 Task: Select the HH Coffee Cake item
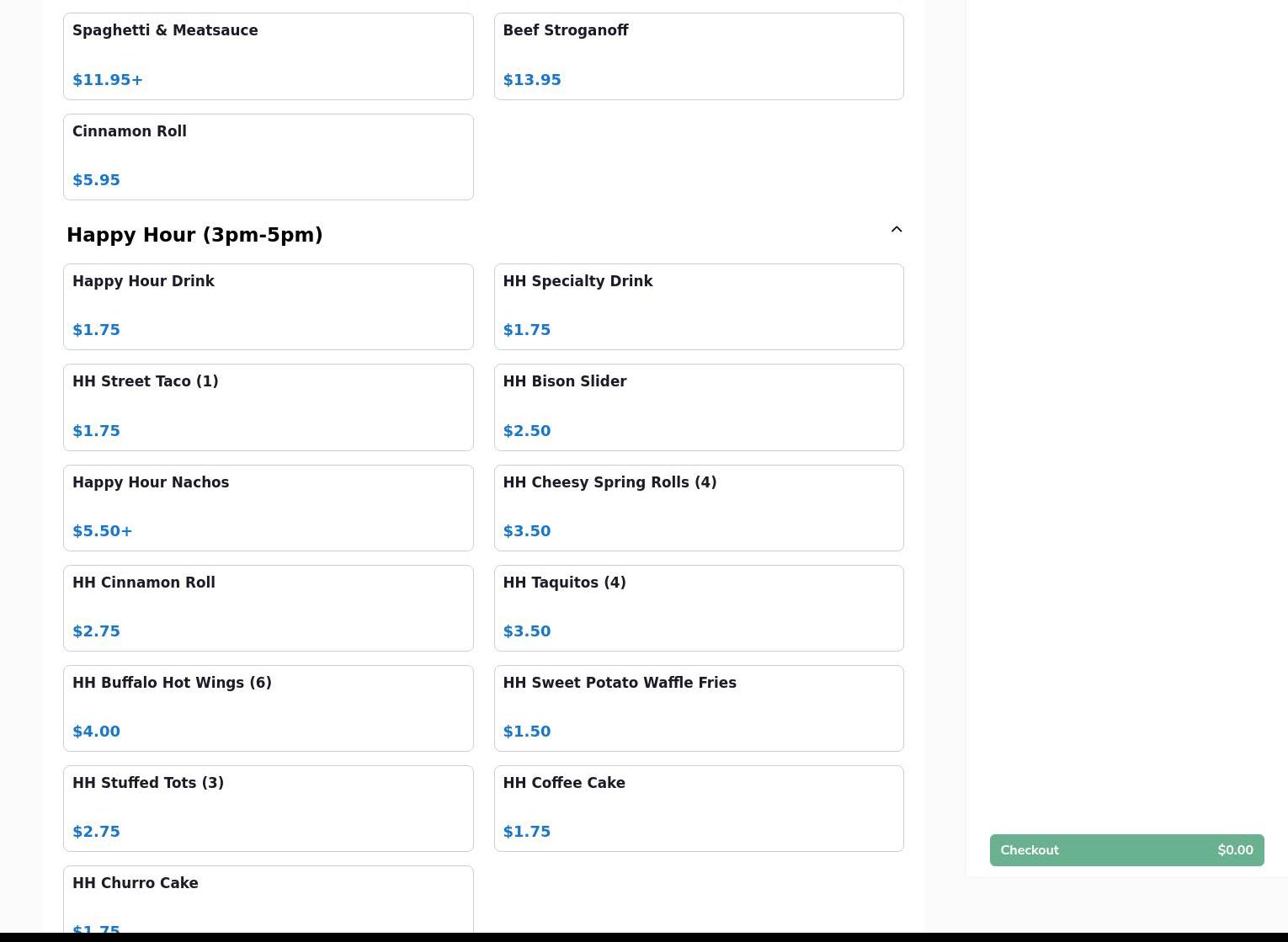pyautogui.click(x=698, y=808)
